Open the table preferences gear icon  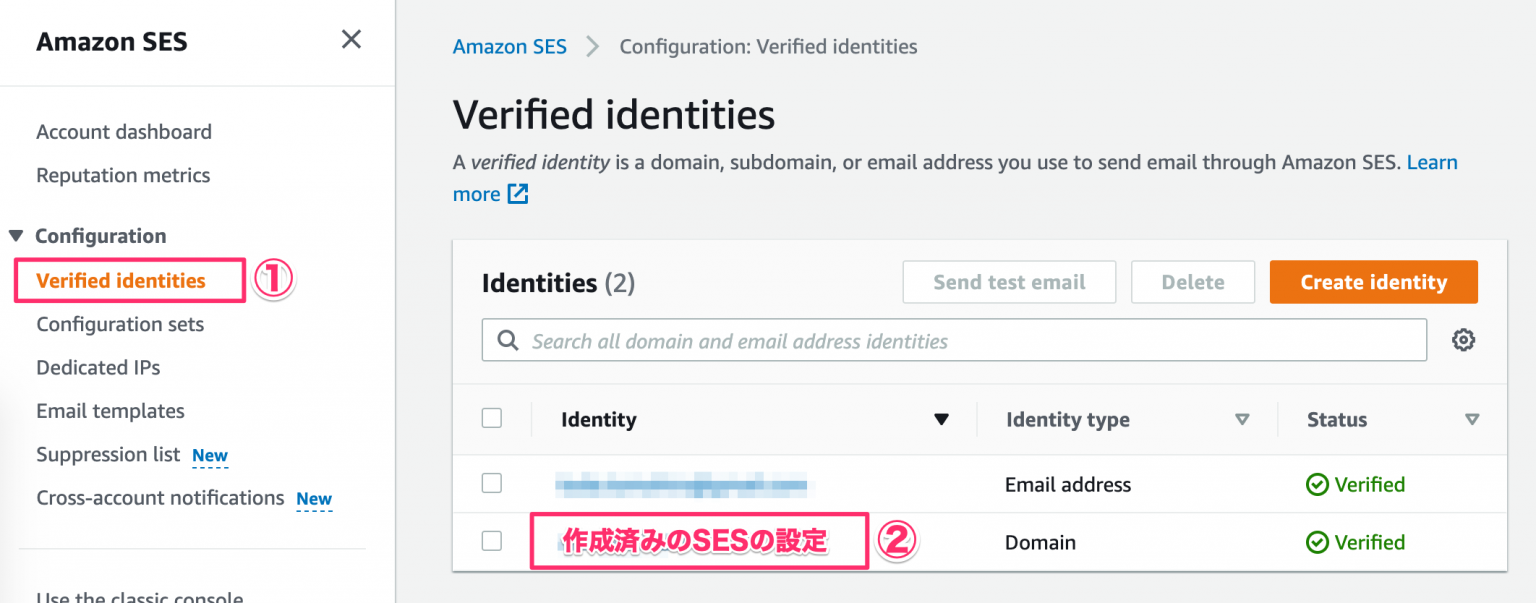(1463, 341)
